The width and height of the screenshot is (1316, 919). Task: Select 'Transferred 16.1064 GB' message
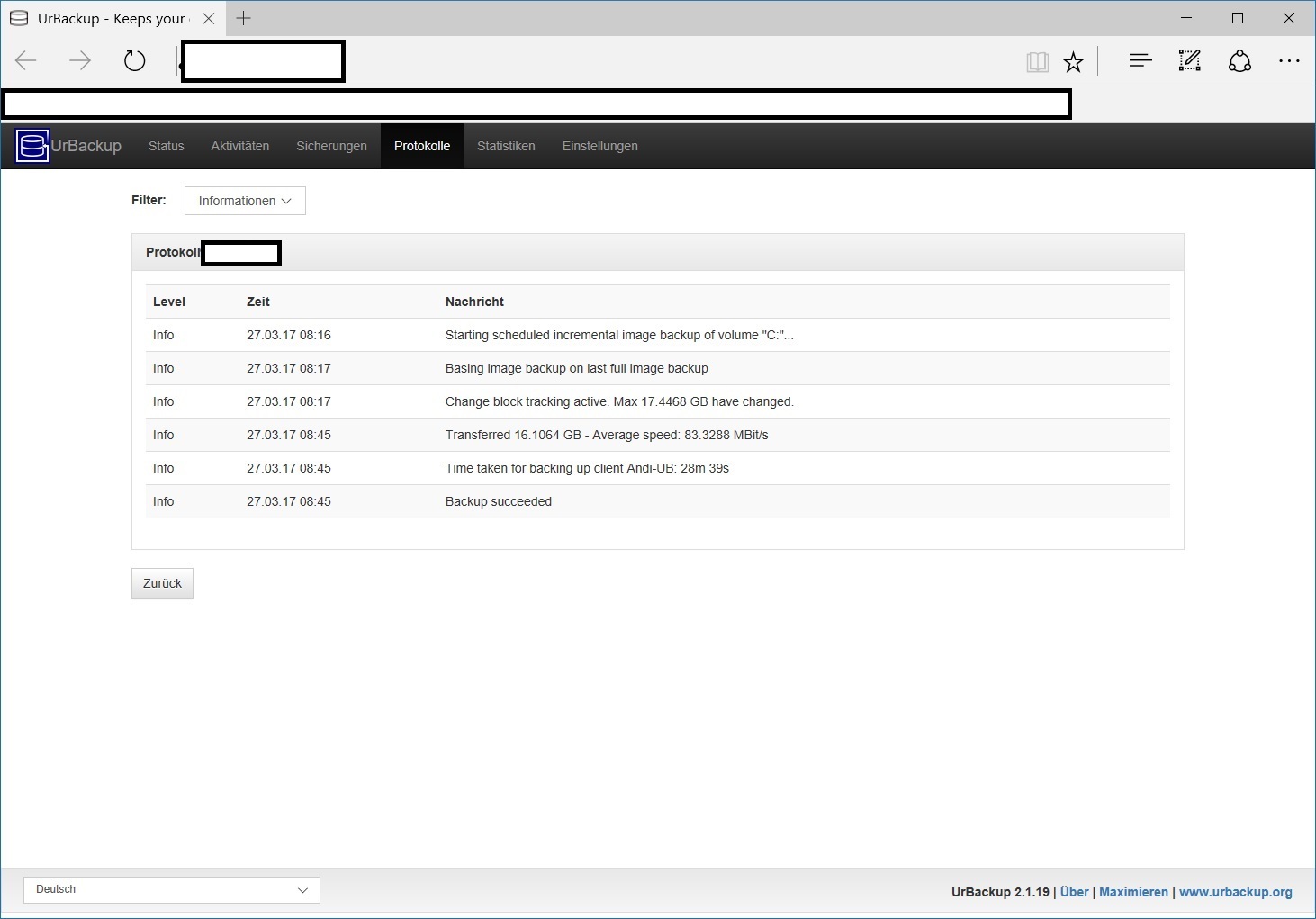[607, 435]
